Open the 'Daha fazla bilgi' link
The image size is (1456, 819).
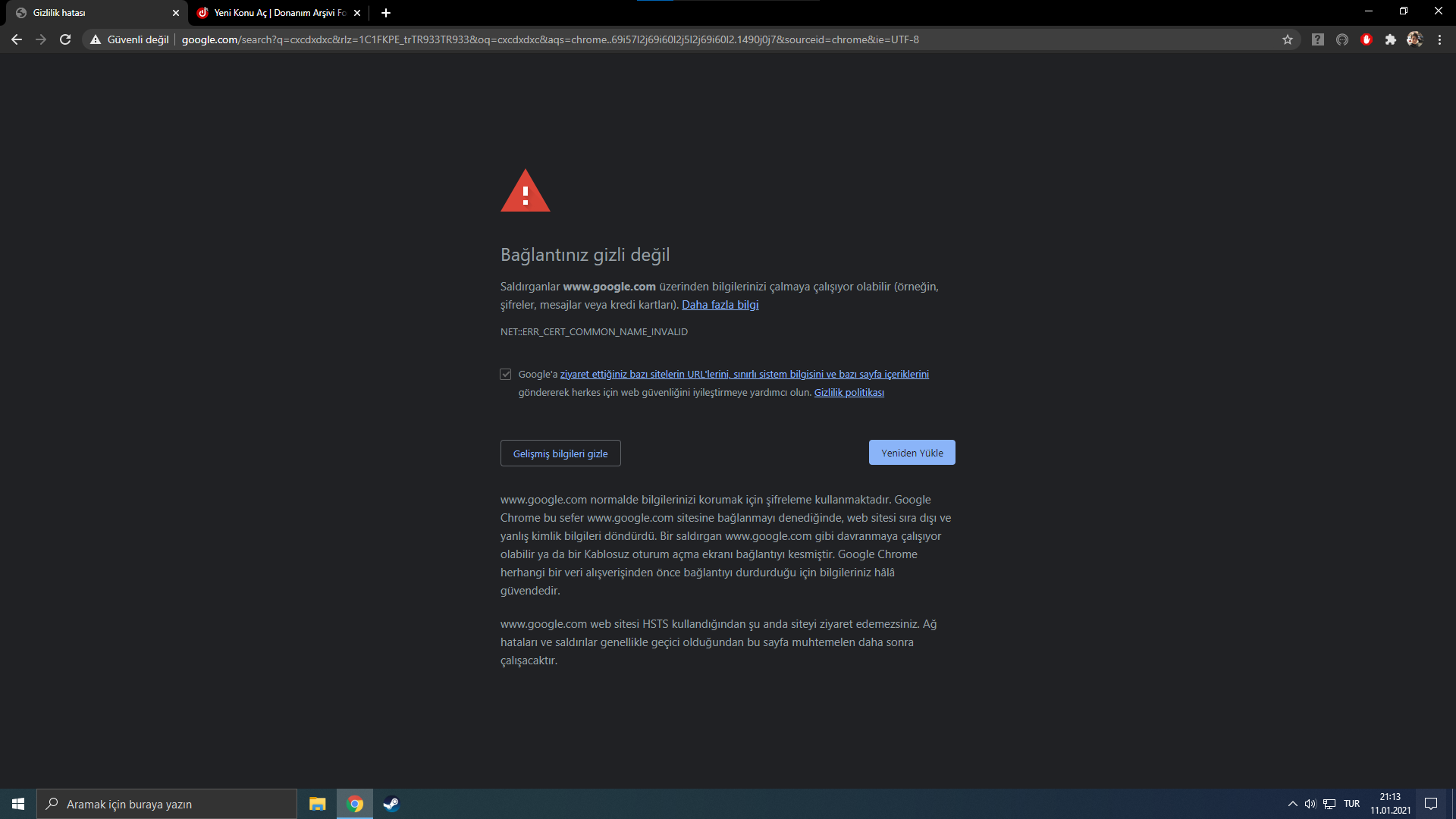point(720,305)
